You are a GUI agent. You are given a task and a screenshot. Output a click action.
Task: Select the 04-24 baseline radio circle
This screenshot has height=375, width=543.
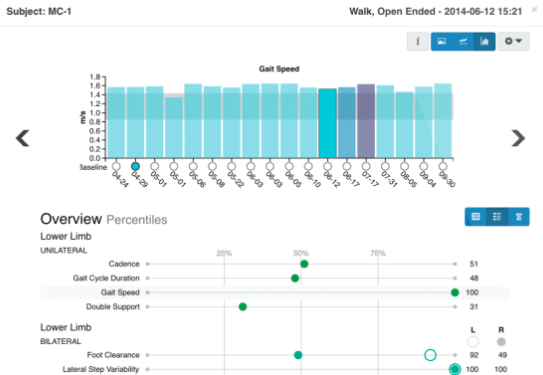(x=116, y=166)
